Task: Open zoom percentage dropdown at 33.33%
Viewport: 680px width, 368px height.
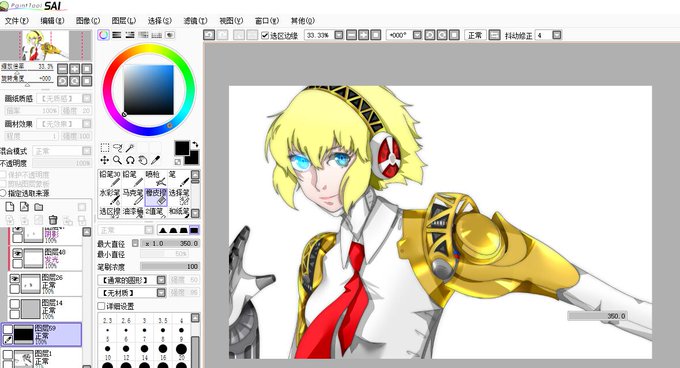Action: click(339, 35)
